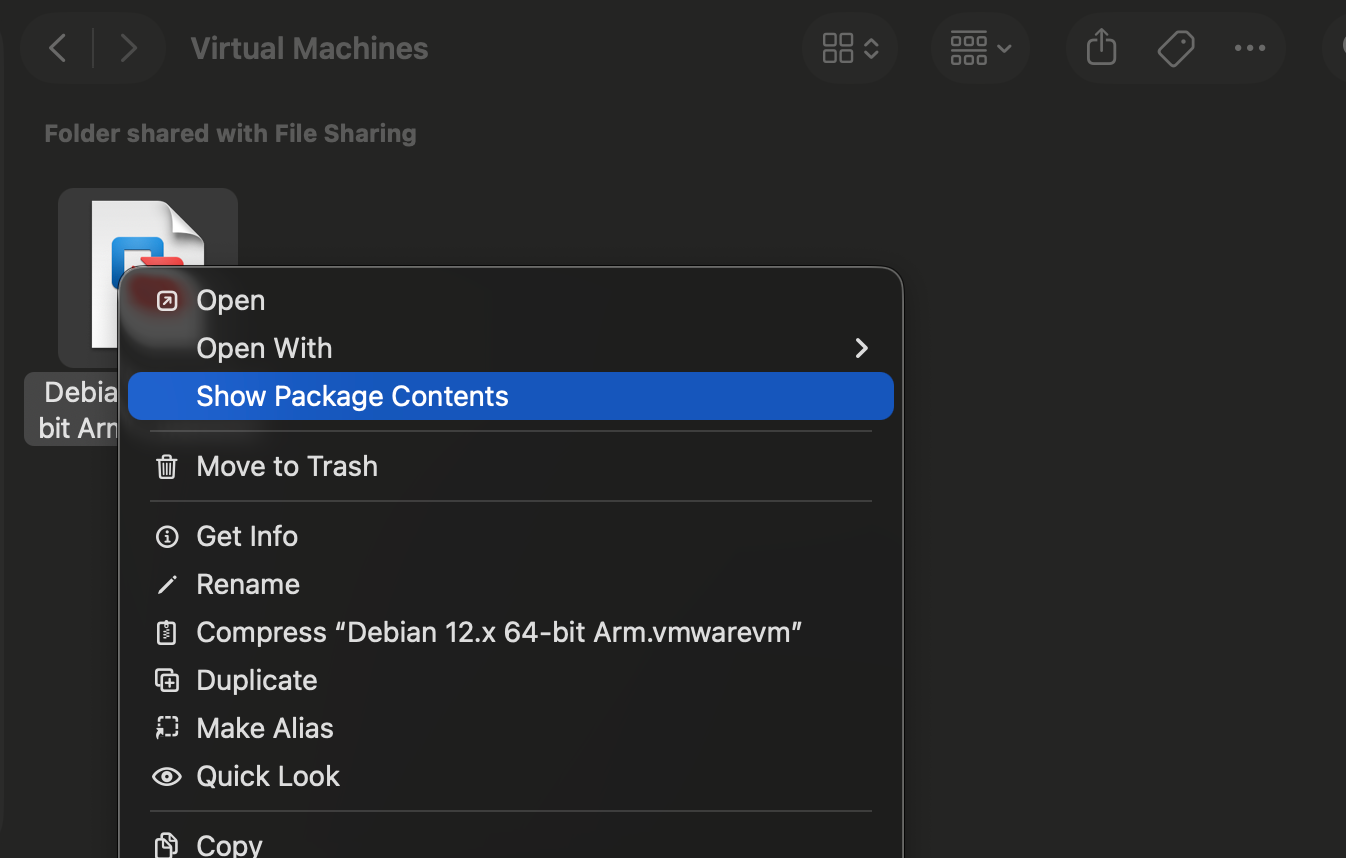Compress the Debian 12.x 64-bit Arm.vmwarevm package

pyautogui.click(x=499, y=632)
